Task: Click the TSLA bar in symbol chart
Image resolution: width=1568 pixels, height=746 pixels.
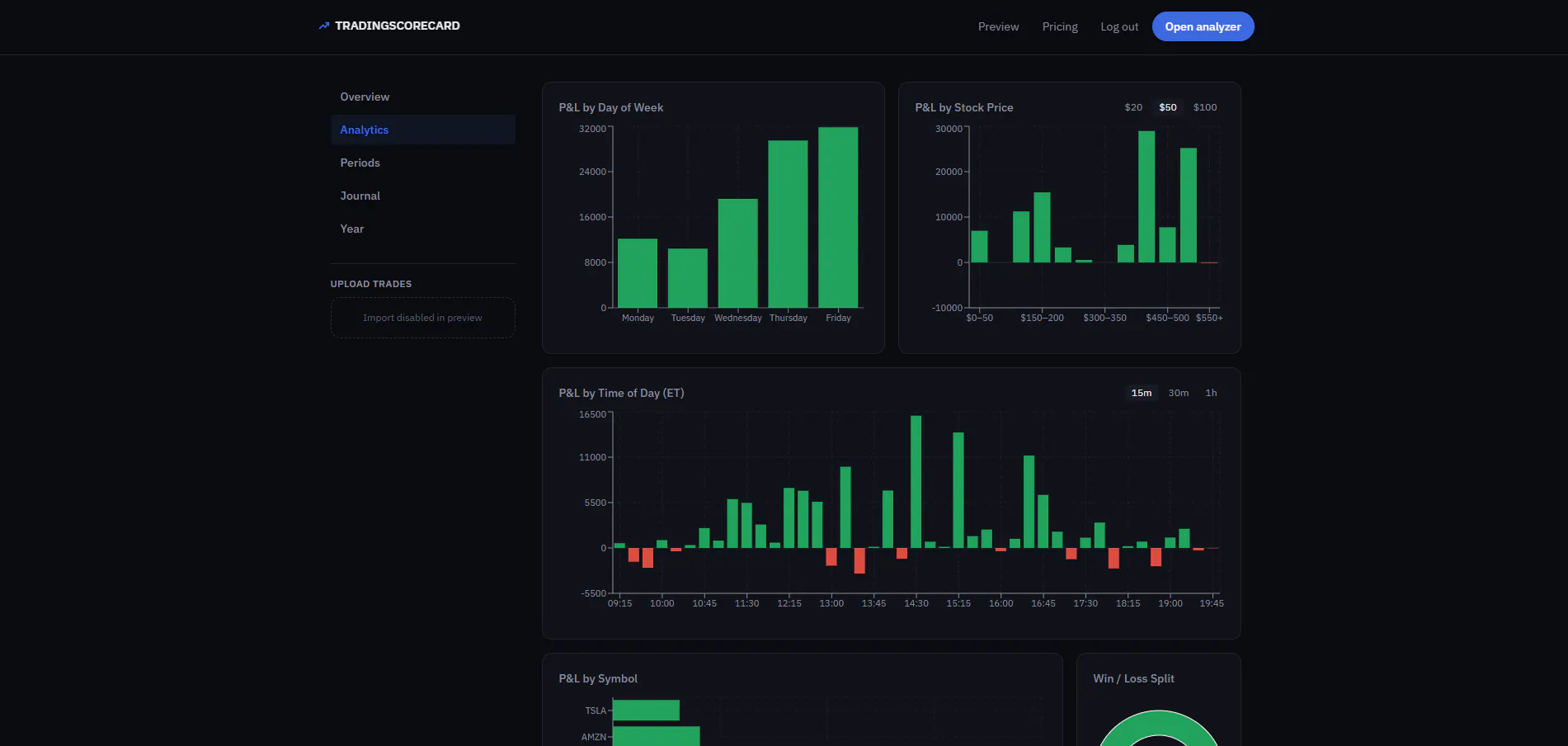Action: [x=647, y=711]
